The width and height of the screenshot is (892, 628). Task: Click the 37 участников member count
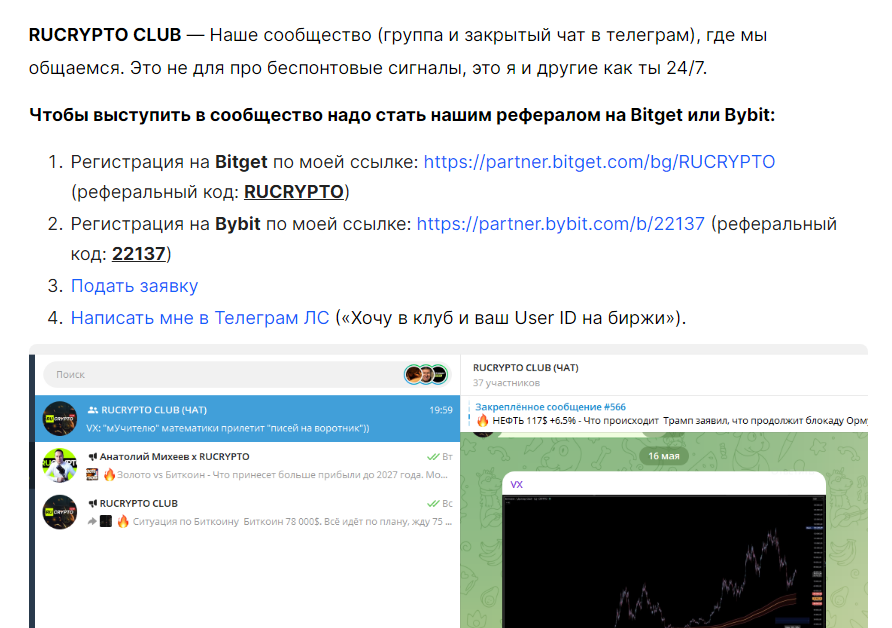pos(506,383)
